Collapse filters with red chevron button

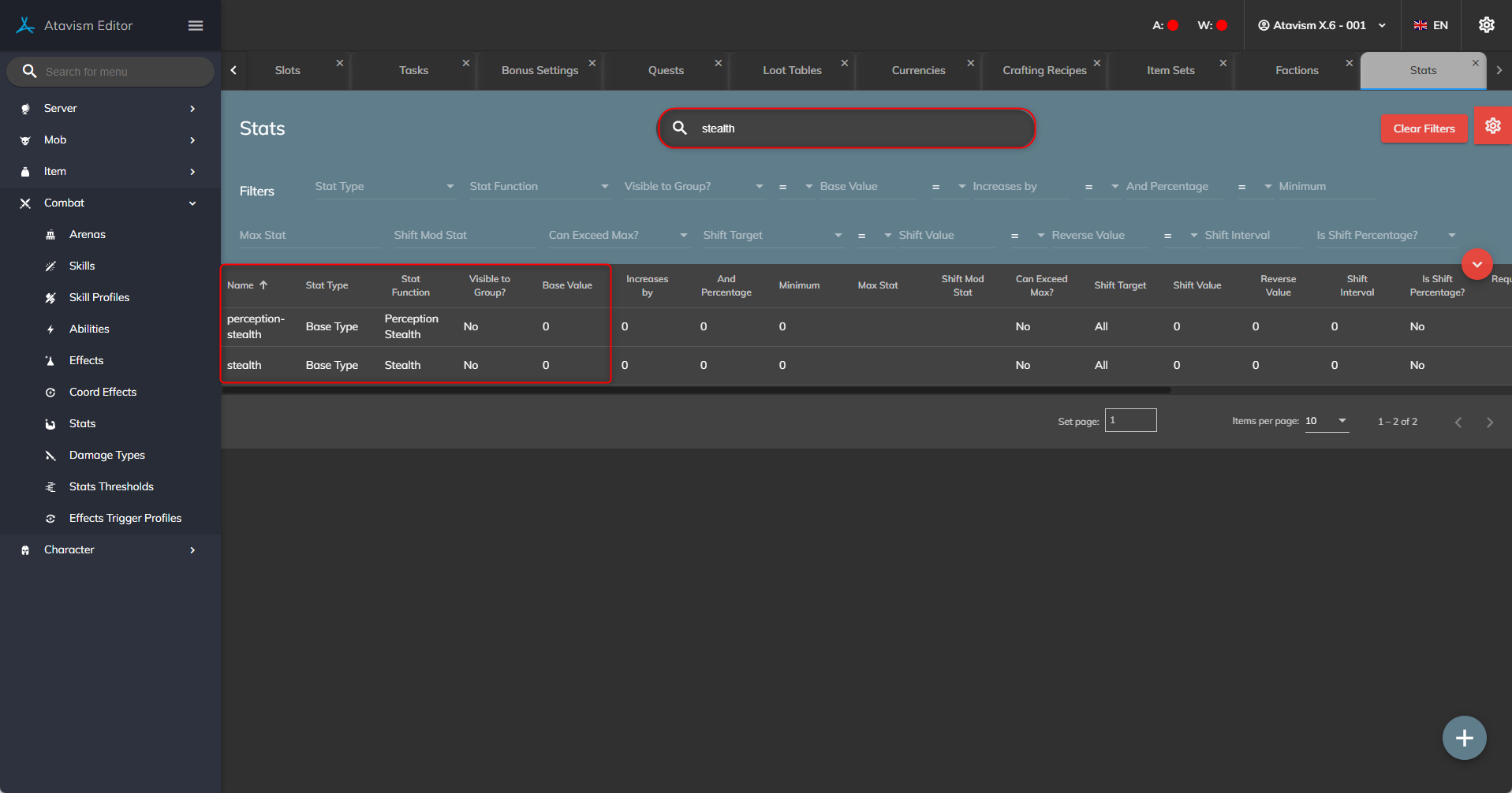coord(1477,264)
